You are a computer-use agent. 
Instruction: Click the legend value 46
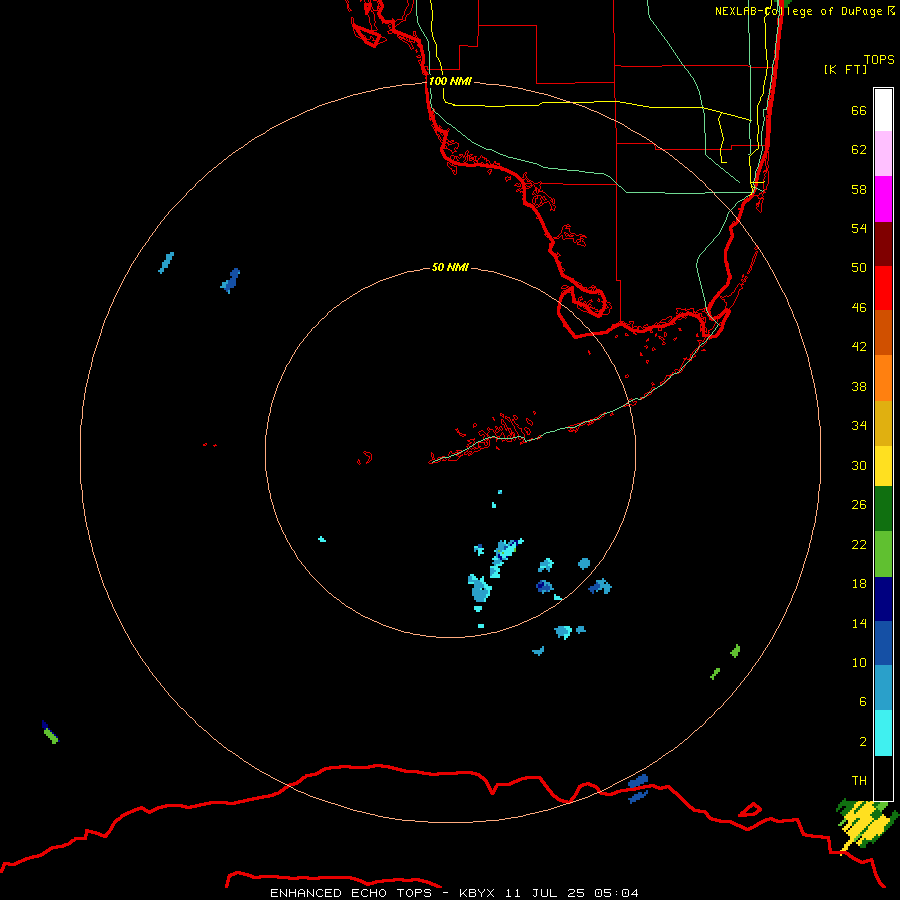859,308
